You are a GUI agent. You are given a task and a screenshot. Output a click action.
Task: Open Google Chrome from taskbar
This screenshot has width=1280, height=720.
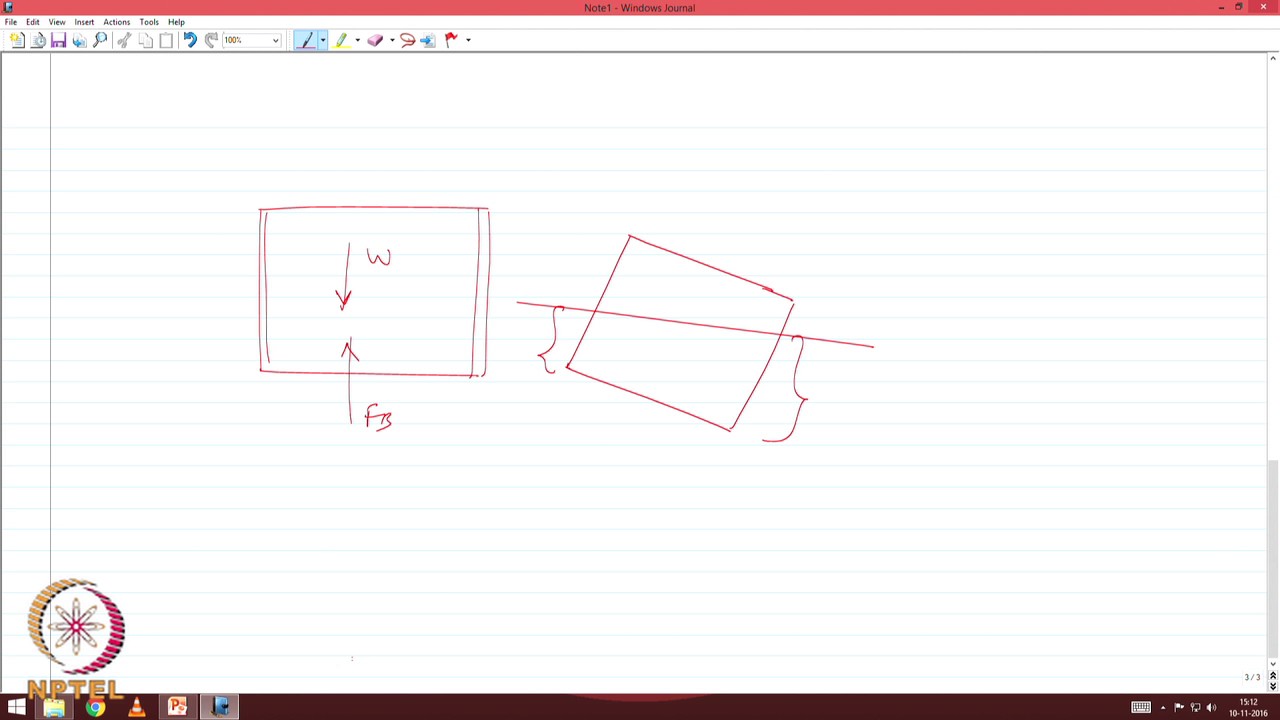pyautogui.click(x=95, y=707)
